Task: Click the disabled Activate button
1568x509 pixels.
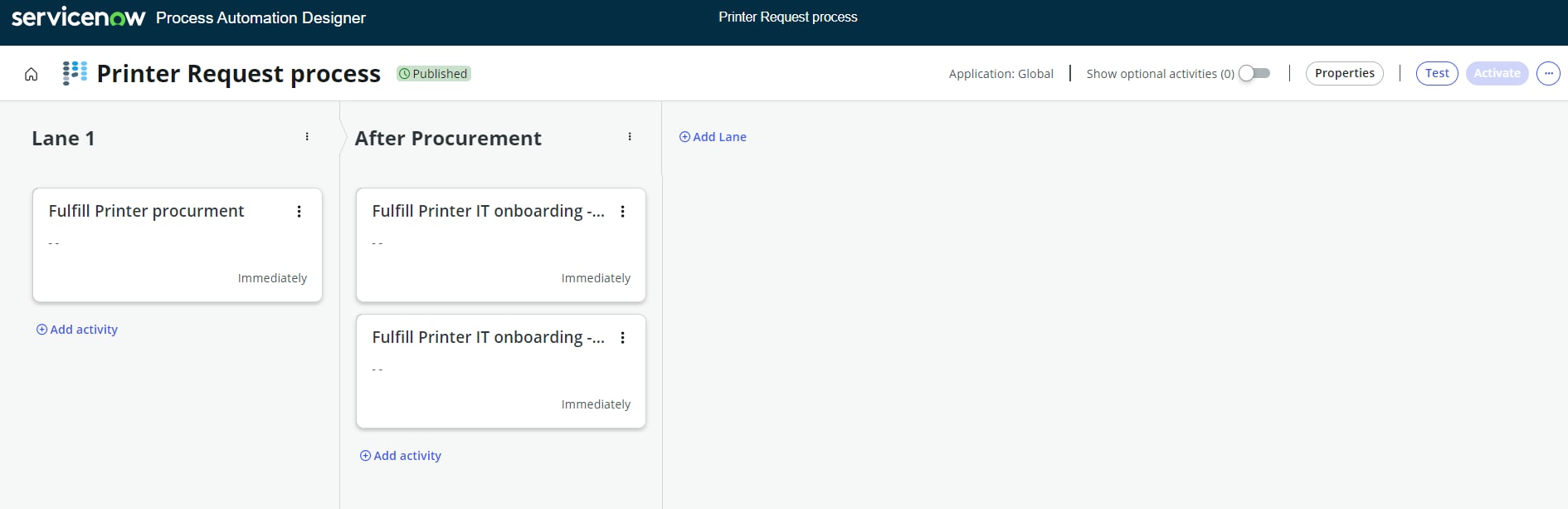Action: (x=1497, y=73)
